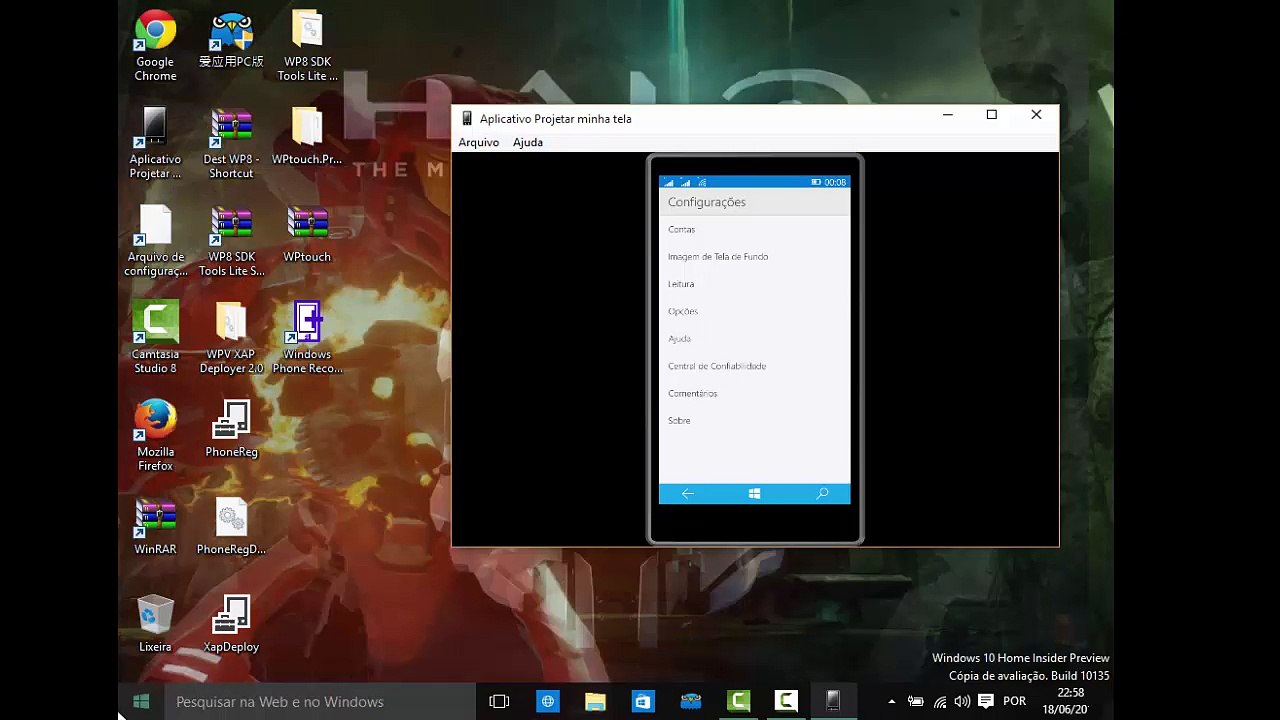The image size is (1280, 720).
Task: Select the owl app desktop shortcut
Action: (231, 39)
